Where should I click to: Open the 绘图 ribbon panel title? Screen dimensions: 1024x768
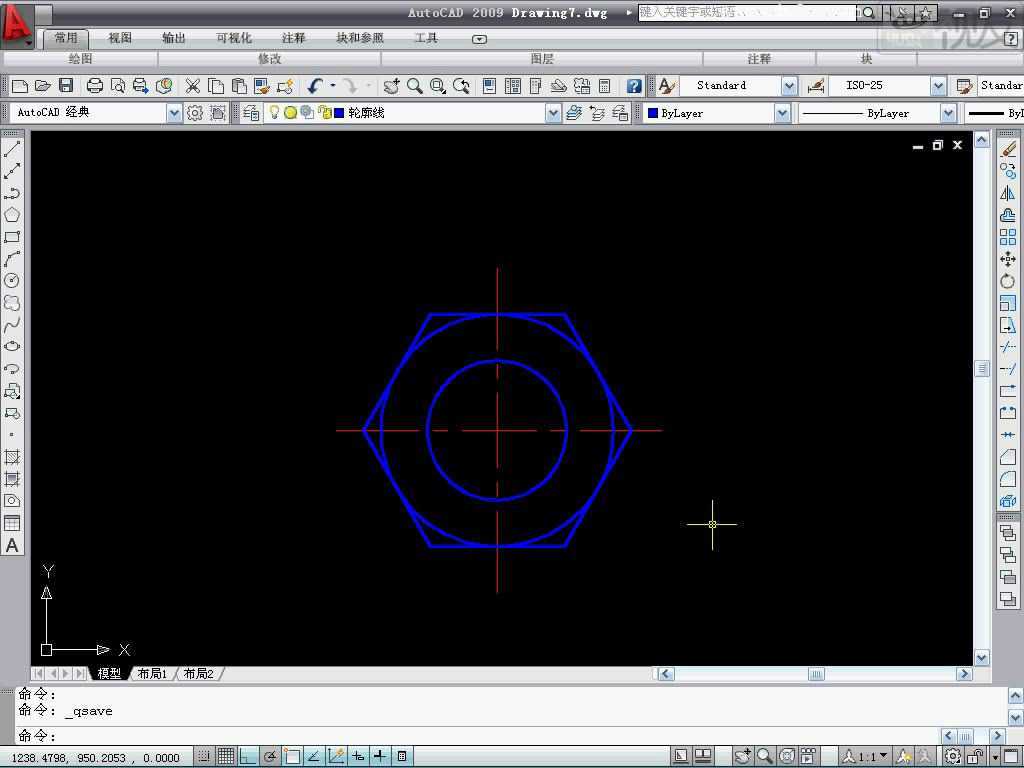pos(80,59)
